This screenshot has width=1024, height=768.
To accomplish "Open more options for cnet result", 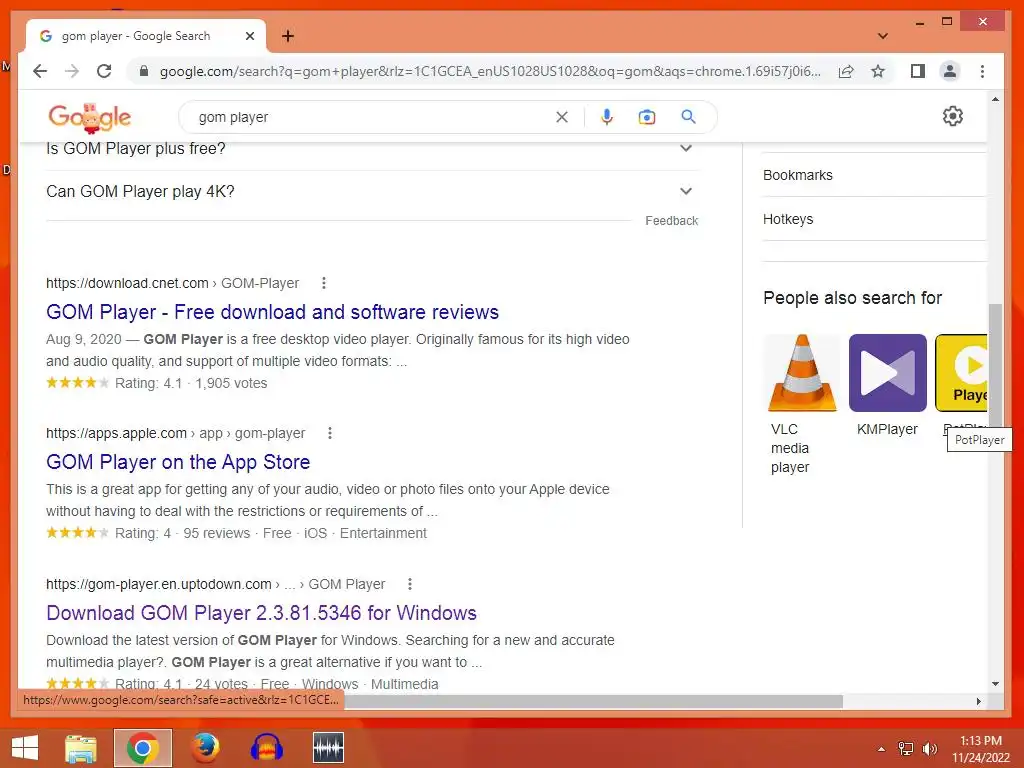I will pyautogui.click(x=323, y=283).
